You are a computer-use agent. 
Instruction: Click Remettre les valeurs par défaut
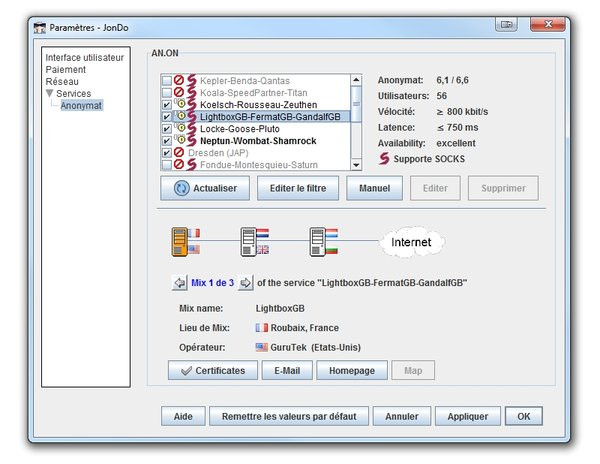[x=289, y=416]
